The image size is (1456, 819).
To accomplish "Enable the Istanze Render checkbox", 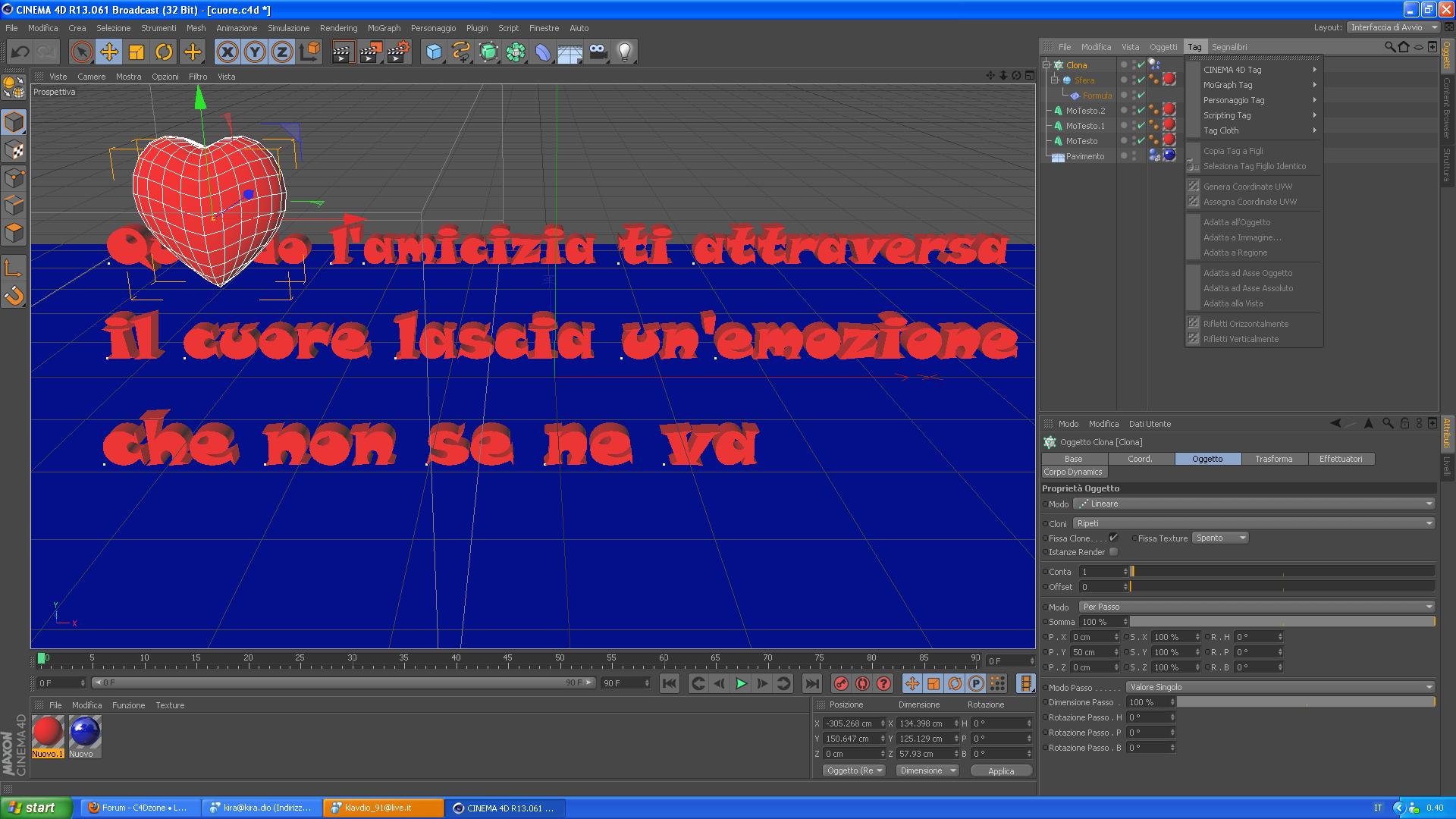I will 1113,552.
